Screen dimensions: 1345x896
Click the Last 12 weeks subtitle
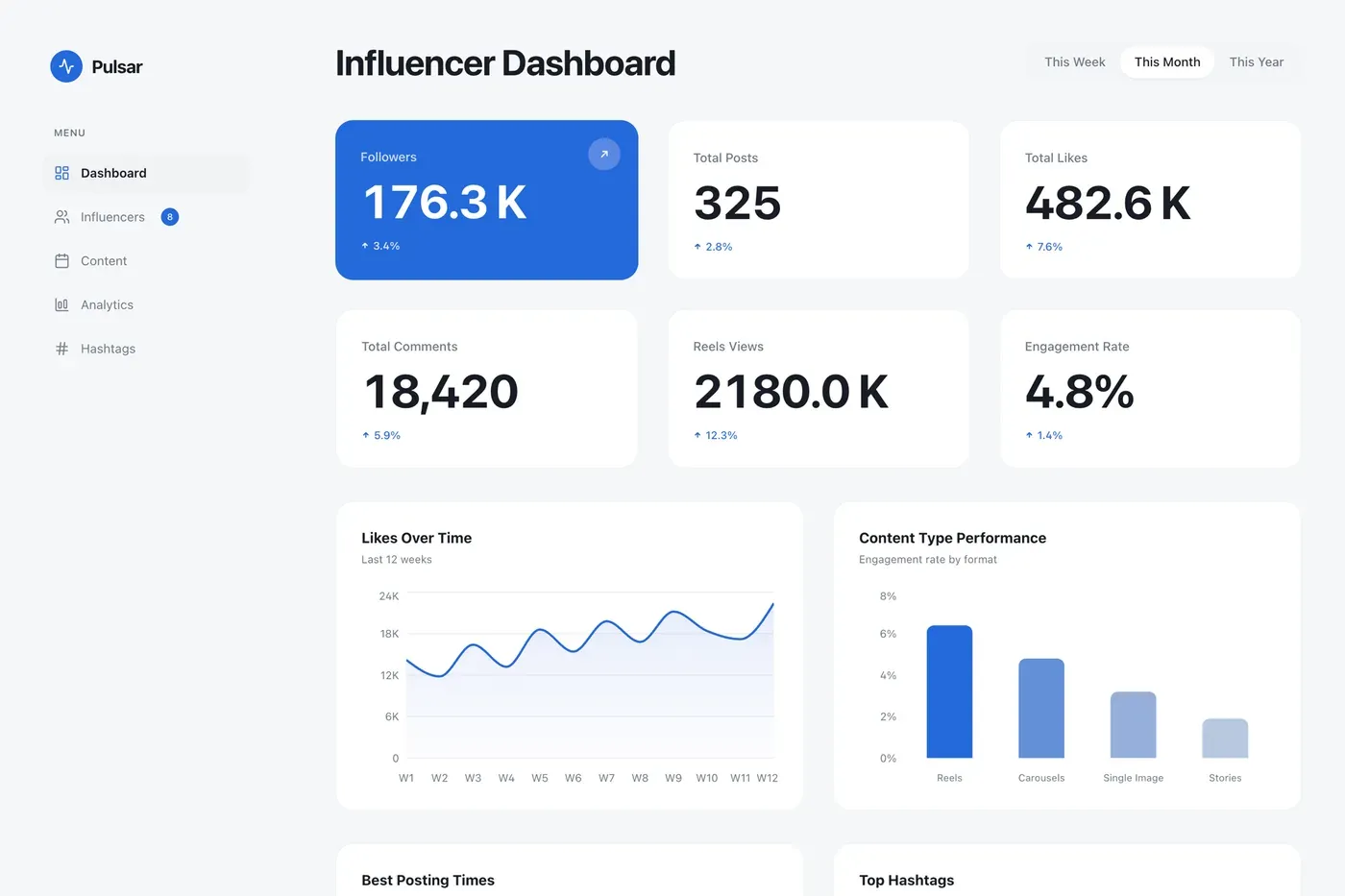coord(397,559)
